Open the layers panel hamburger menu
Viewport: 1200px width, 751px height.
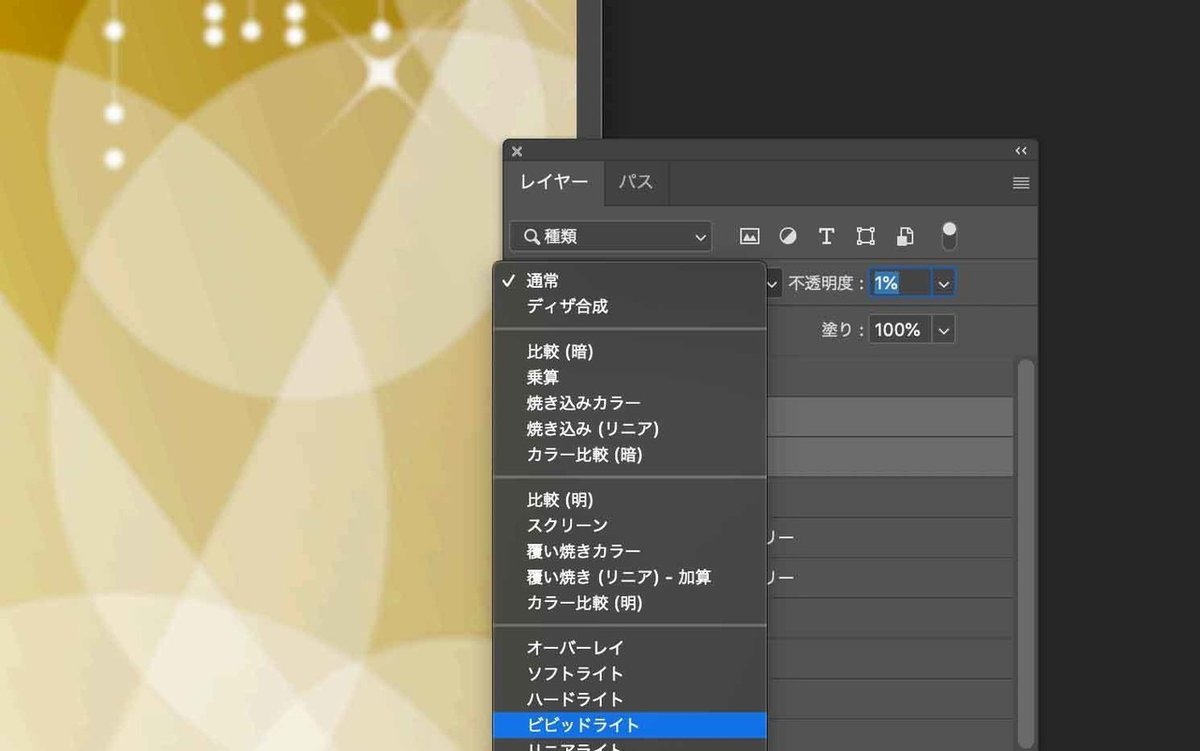[1021, 183]
